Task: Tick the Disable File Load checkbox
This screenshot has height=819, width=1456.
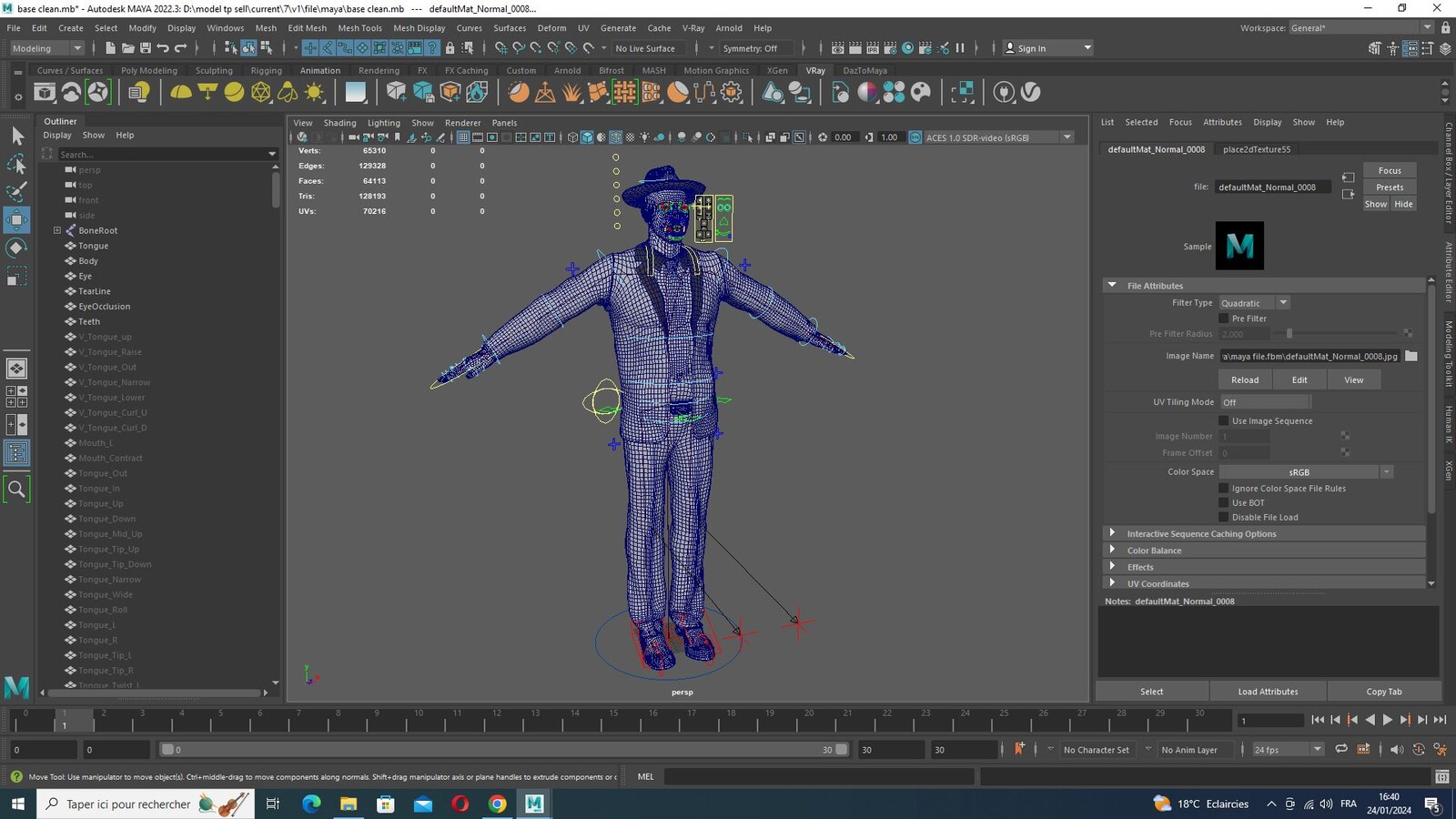Action: pos(1224,517)
